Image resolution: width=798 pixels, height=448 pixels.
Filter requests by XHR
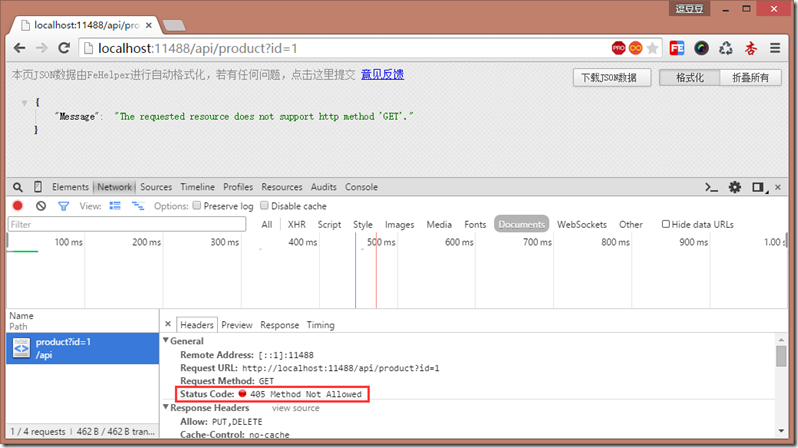click(297, 225)
